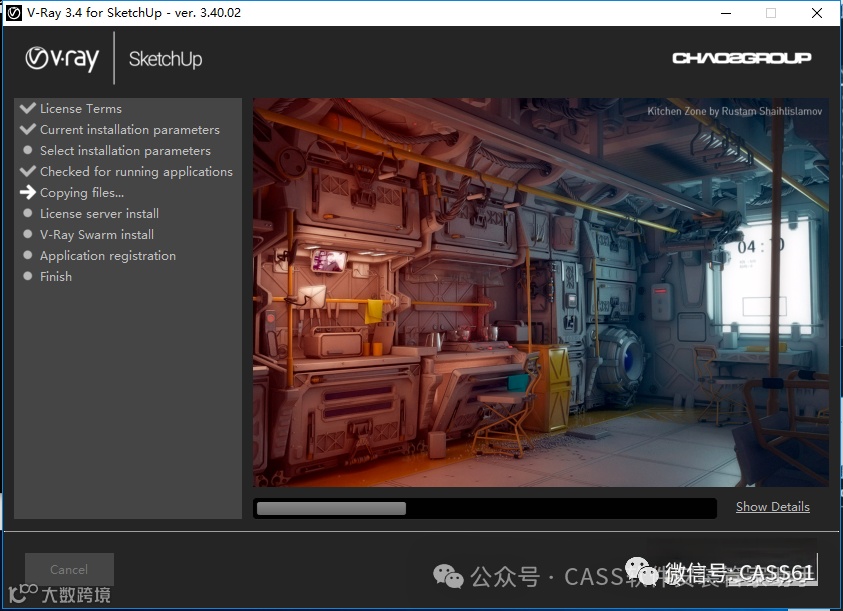
Task: Close the V-Ray installer window
Action: pyautogui.click(x=817, y=13)
